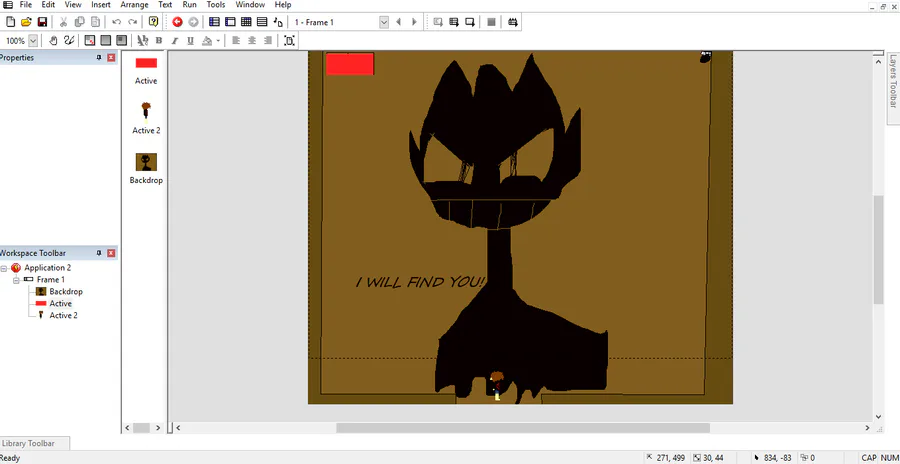Click the text color paint bucket
The height and width of the screenshot is (464, 900).
(208, 40)
